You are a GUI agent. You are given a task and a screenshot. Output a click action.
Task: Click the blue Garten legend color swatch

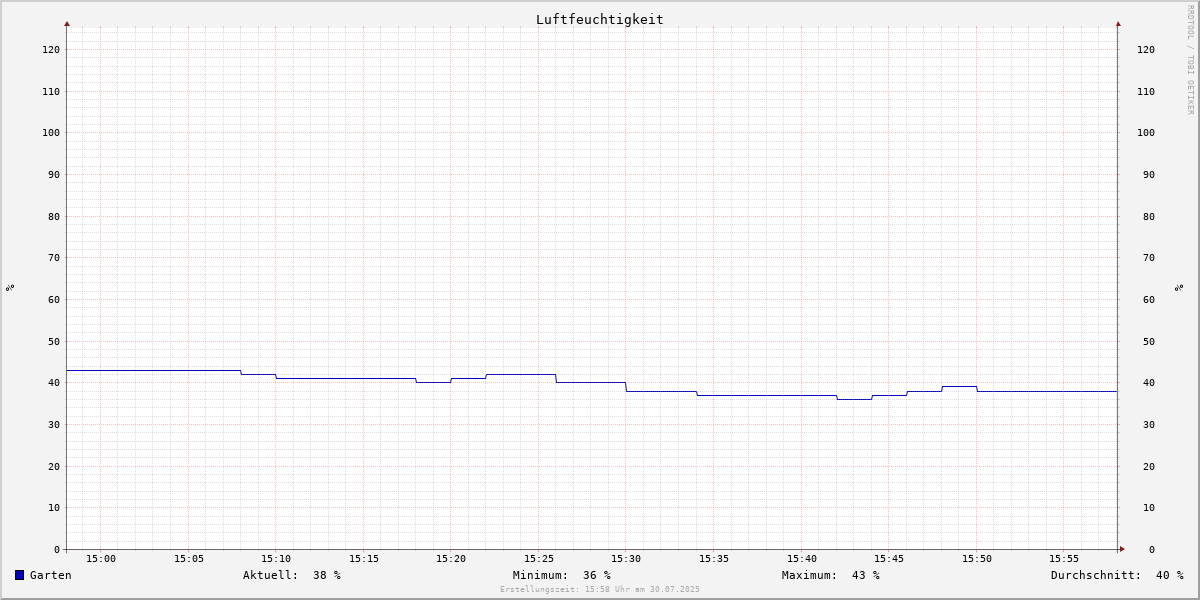coord(19,575)
